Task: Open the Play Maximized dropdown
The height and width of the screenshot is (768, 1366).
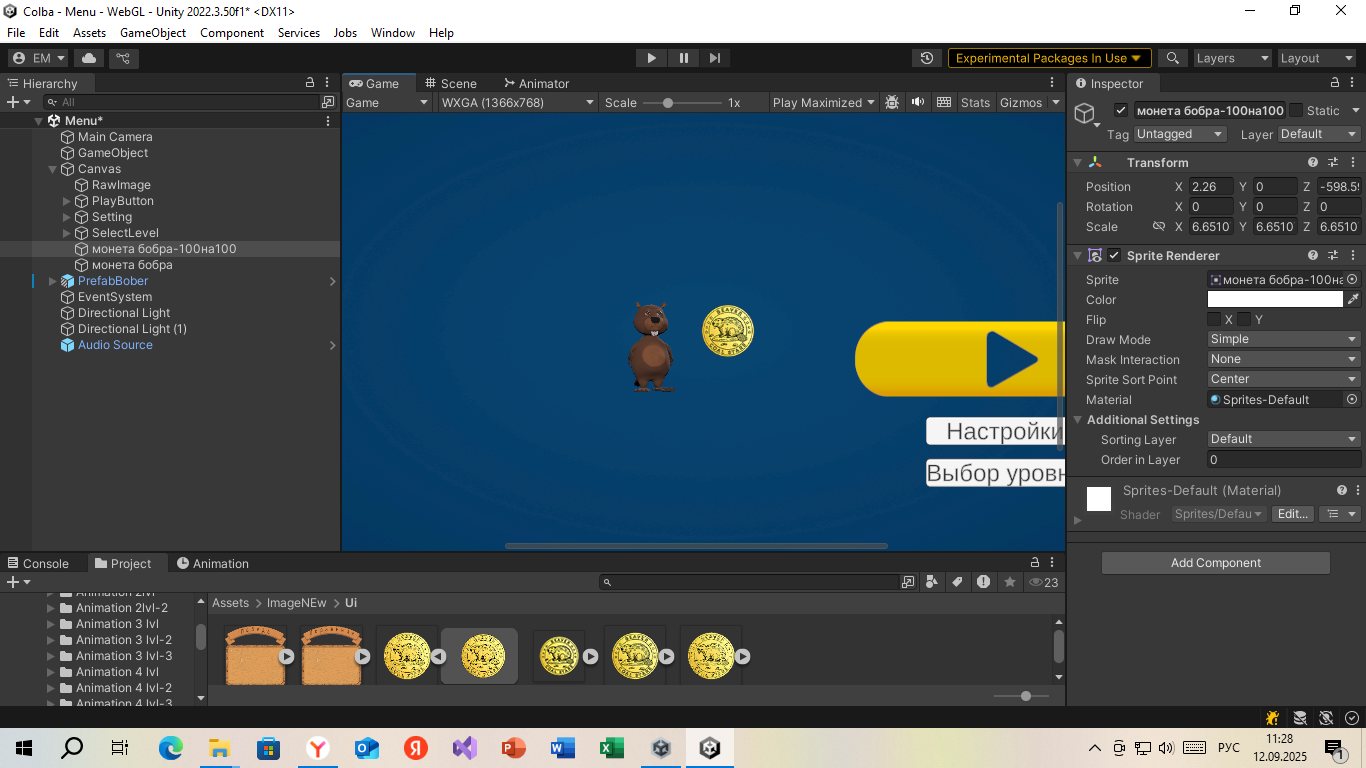Action: [823, 102]
